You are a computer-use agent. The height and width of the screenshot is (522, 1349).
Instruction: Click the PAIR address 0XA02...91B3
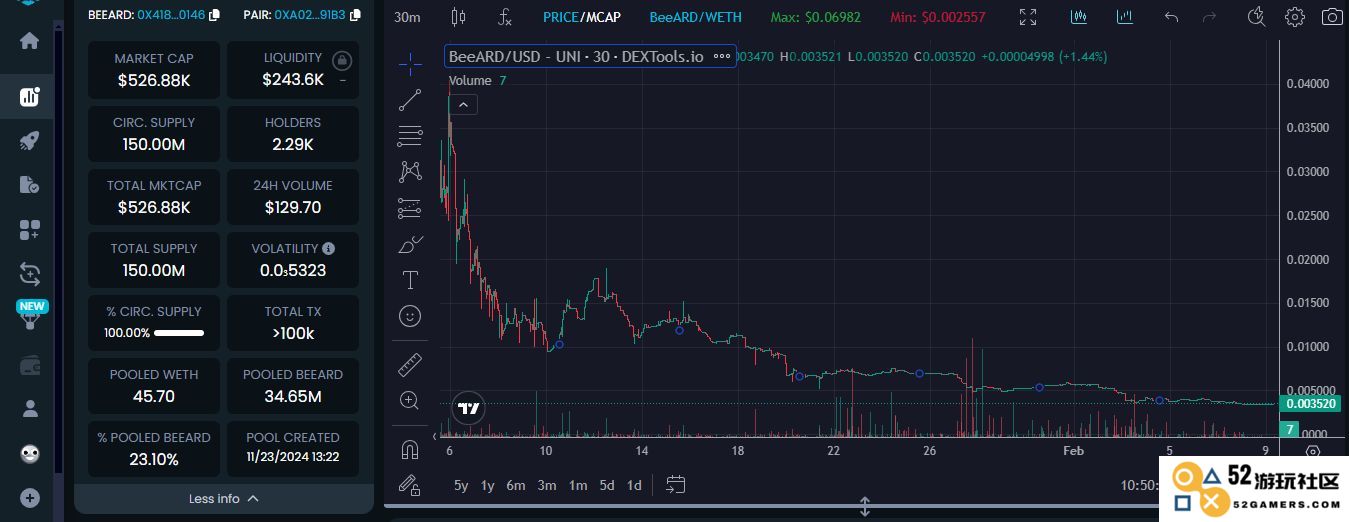click(x=310, y=15)
